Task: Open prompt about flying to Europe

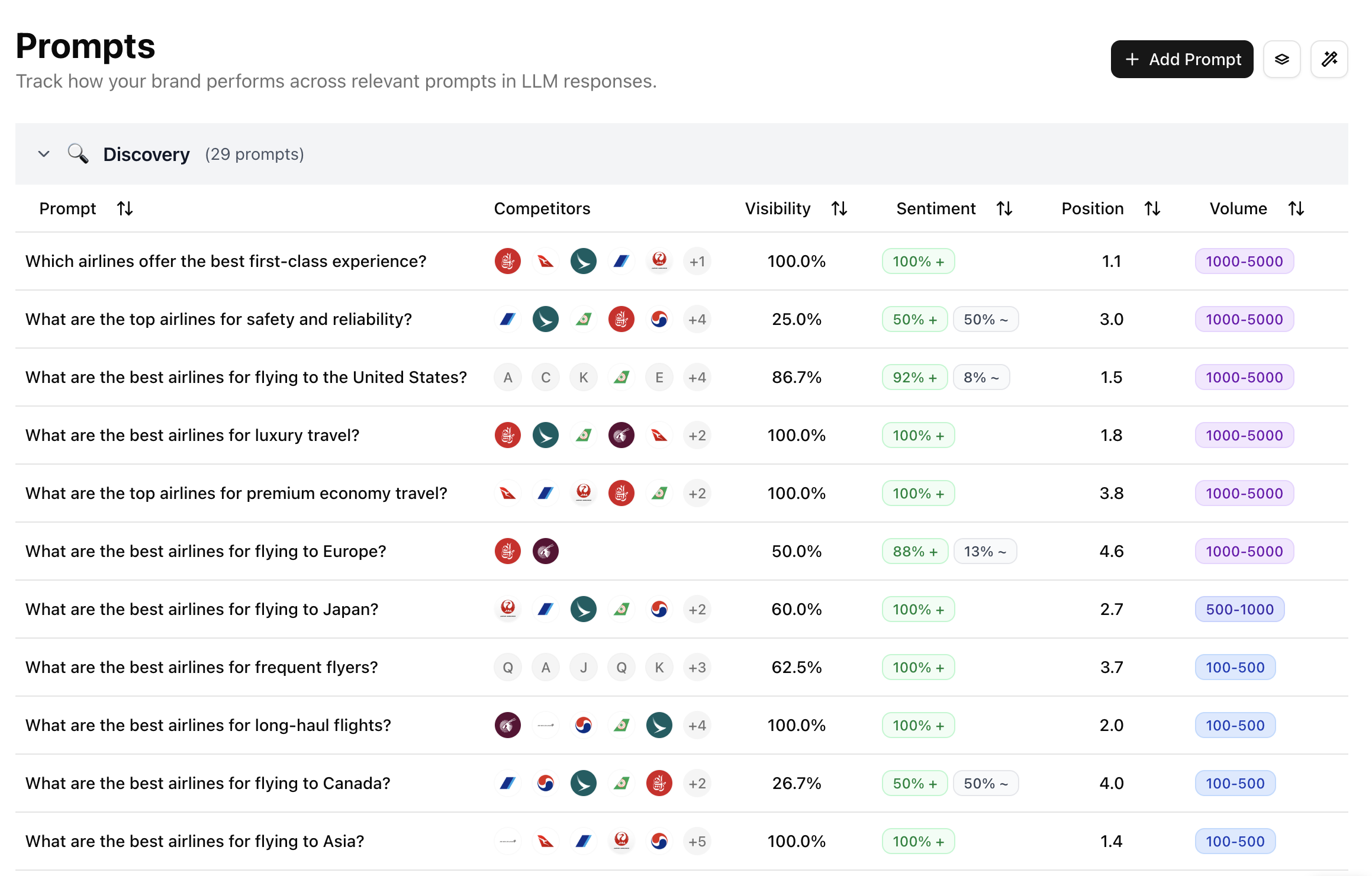Action: tap(205, 551)
